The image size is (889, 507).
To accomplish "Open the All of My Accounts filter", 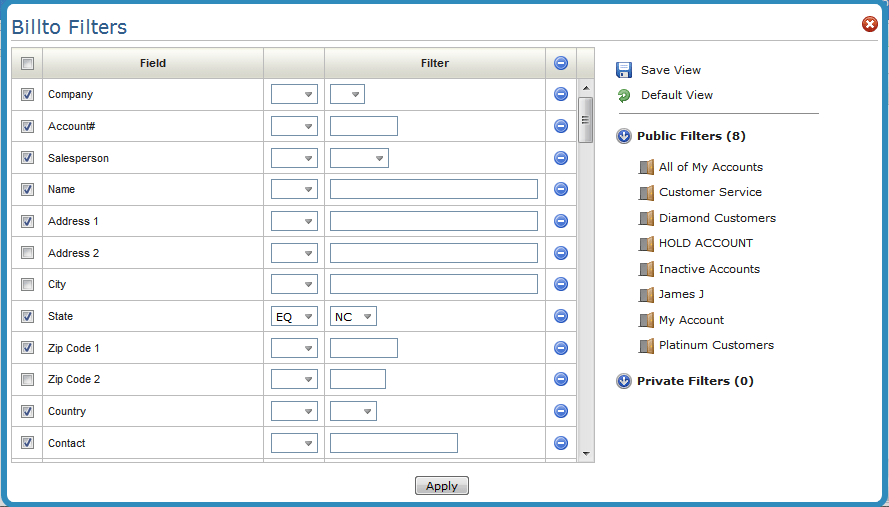I will [710, 167].
